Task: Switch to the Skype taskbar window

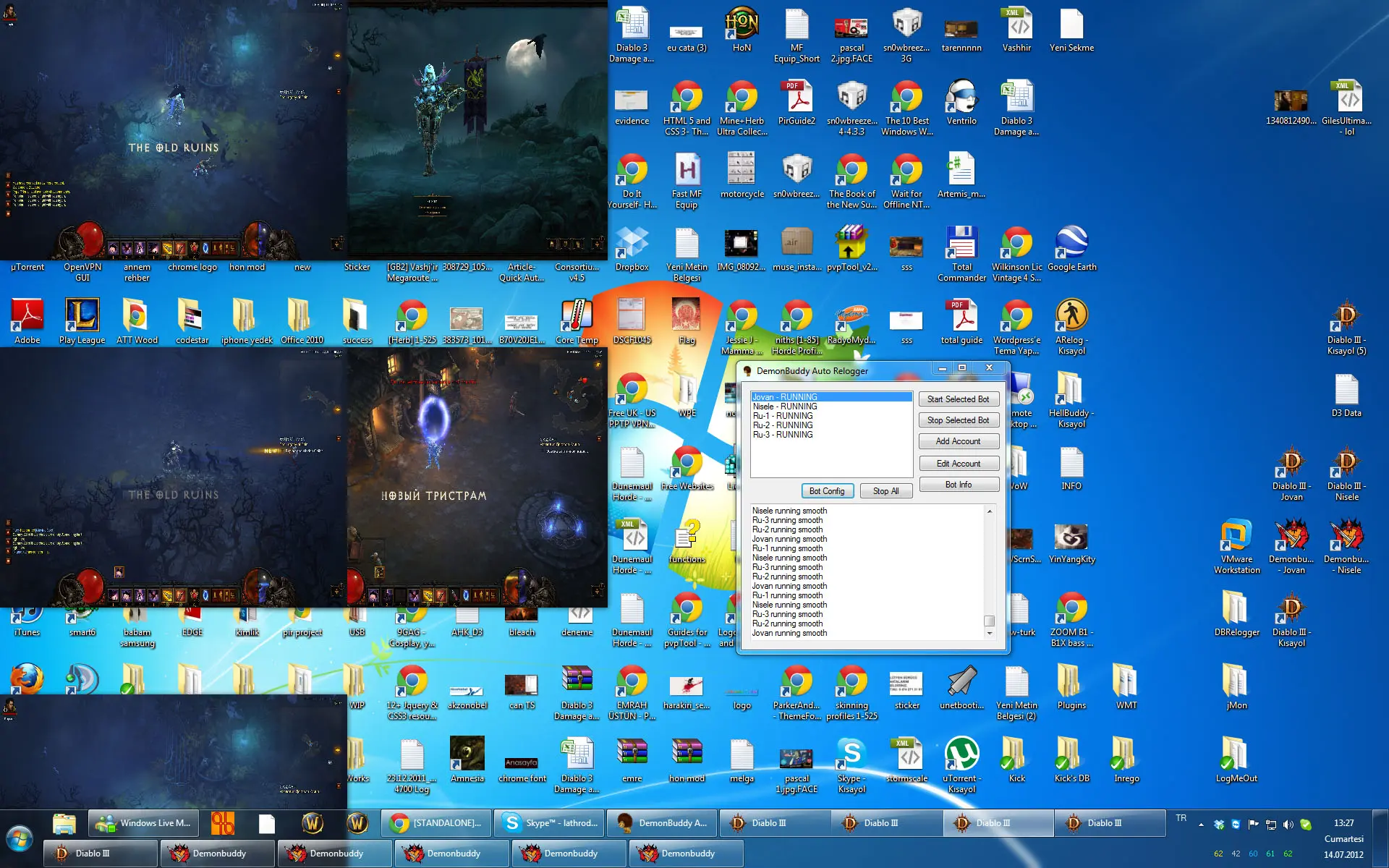Action: (x=549, y=823)
